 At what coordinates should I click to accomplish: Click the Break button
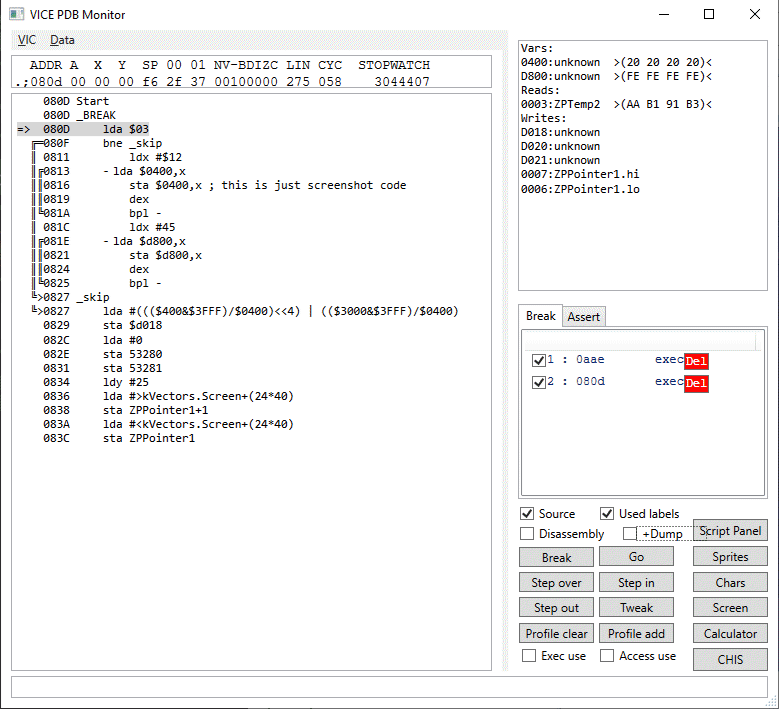[556, 557]
